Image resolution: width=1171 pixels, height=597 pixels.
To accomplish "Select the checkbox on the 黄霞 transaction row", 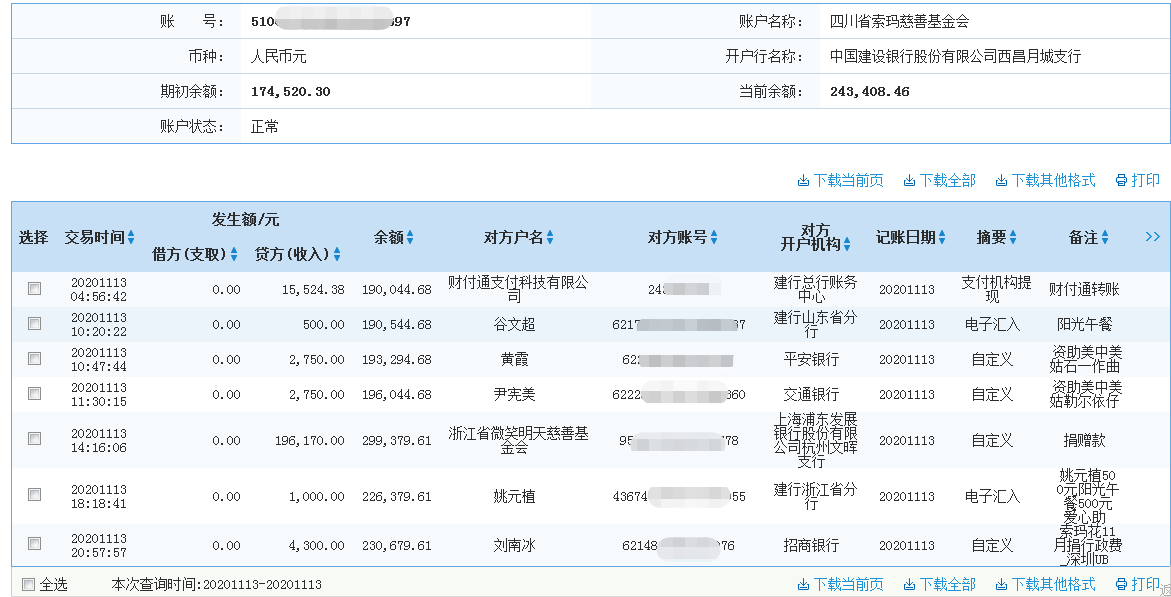I will coord(35,360).
